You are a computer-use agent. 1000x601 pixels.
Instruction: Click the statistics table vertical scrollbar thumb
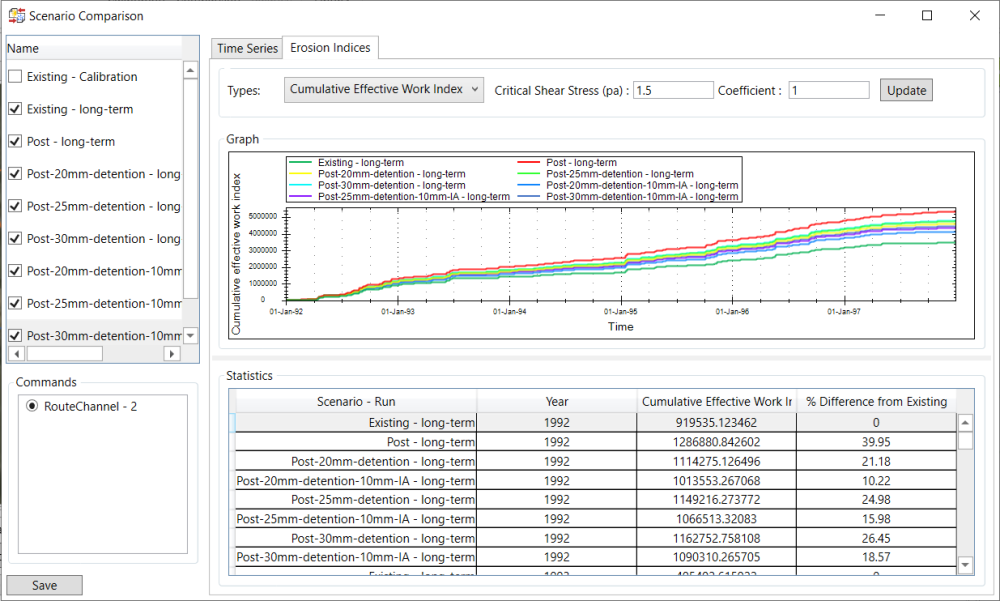click(x=965, y=441)
